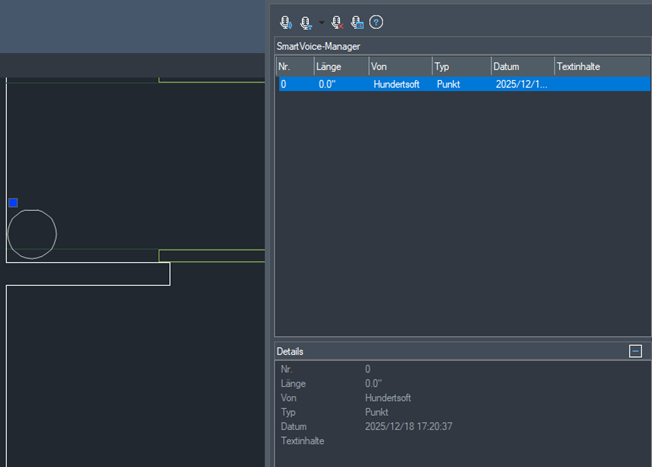This screenshot has height=467, width=652.
Task: Open SmartVoice help question mark icon
Action: (x=377, y=22)
